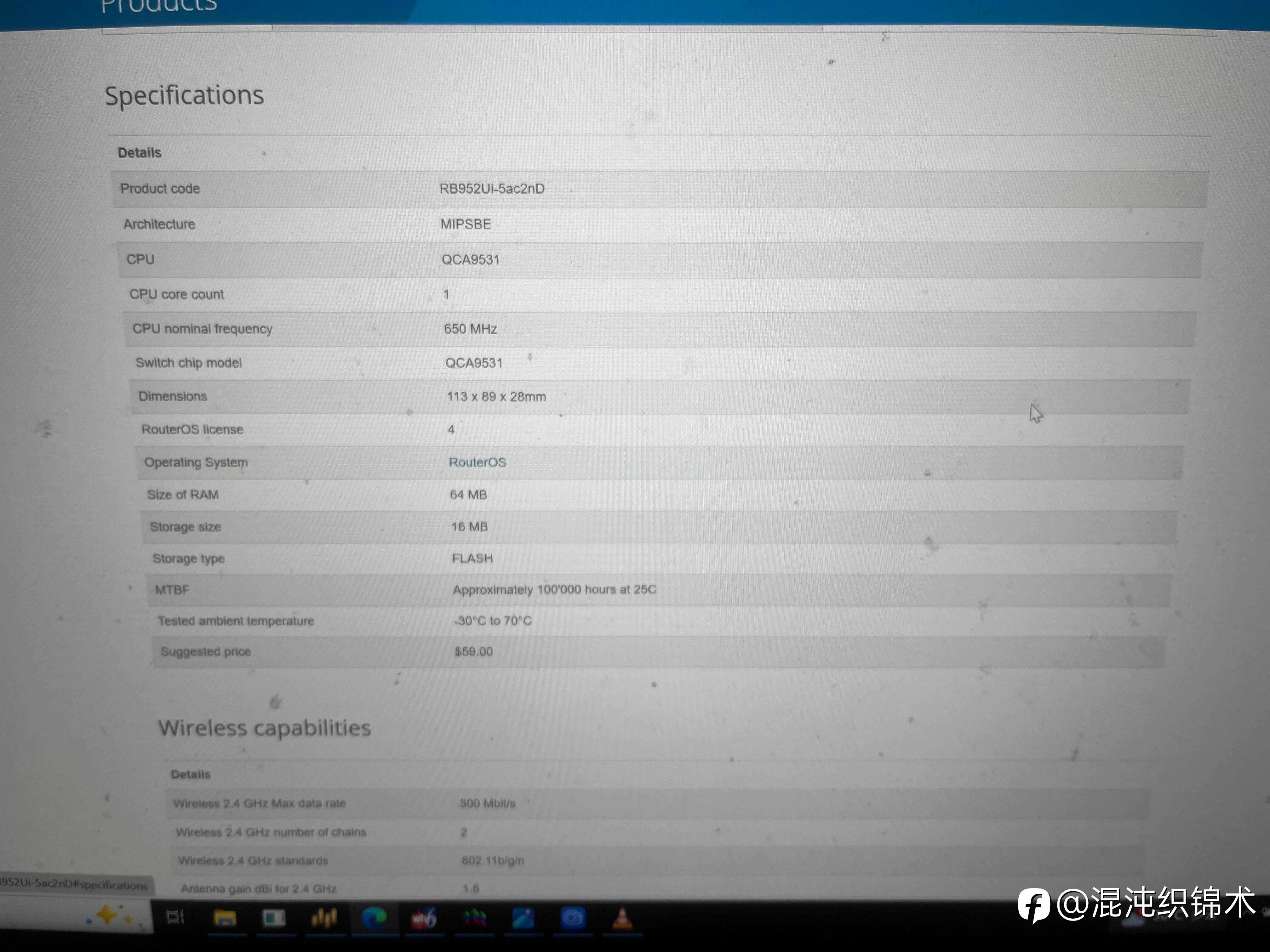Viewport: 1270px width, 952px height.
Task: Click the Size of RAM label
Action: tap(183, 495)
